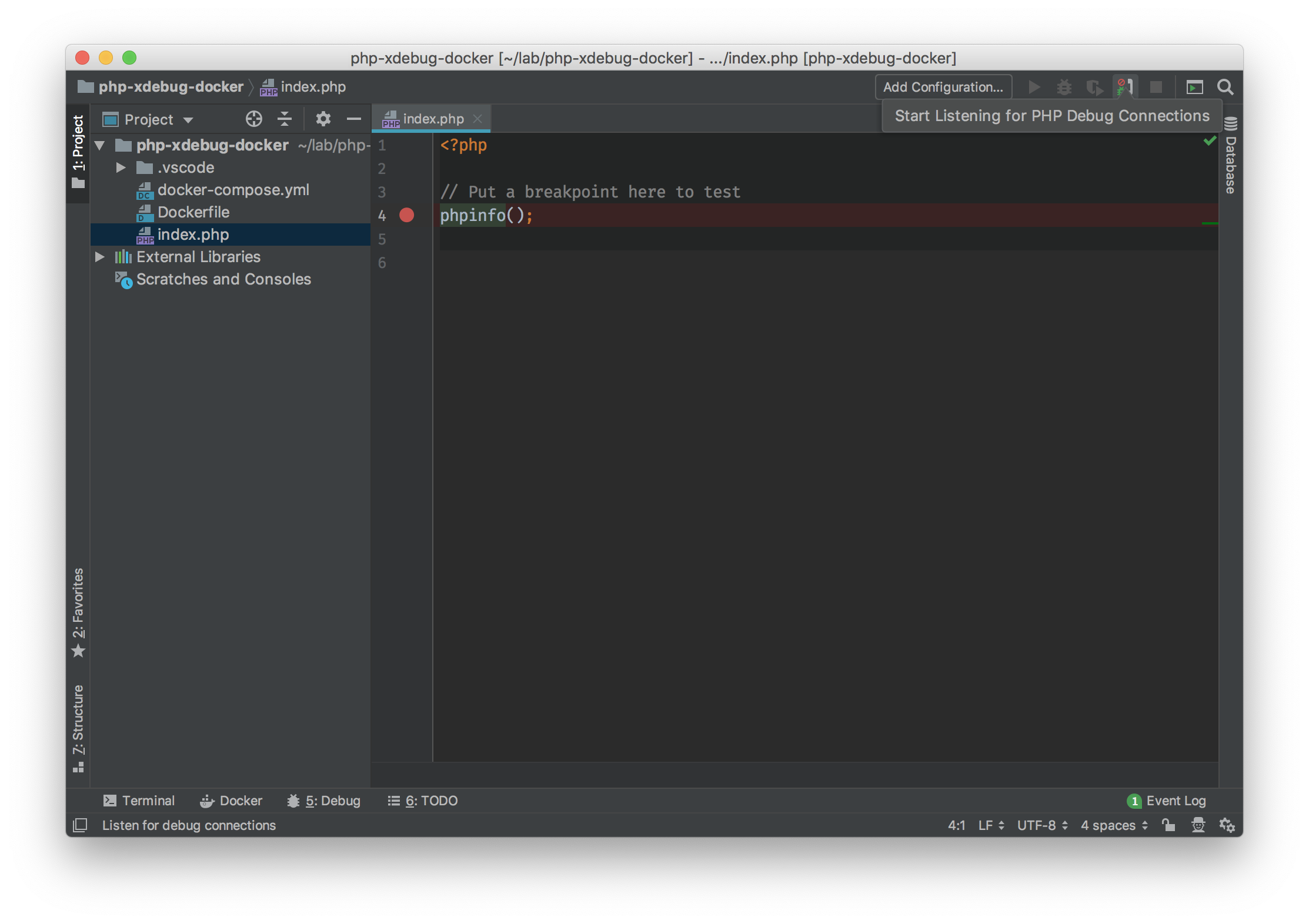Screen dimensions: 1309x924
Task: Click the Search Everywhere magnifier icon
Action: click(1225, 88)
